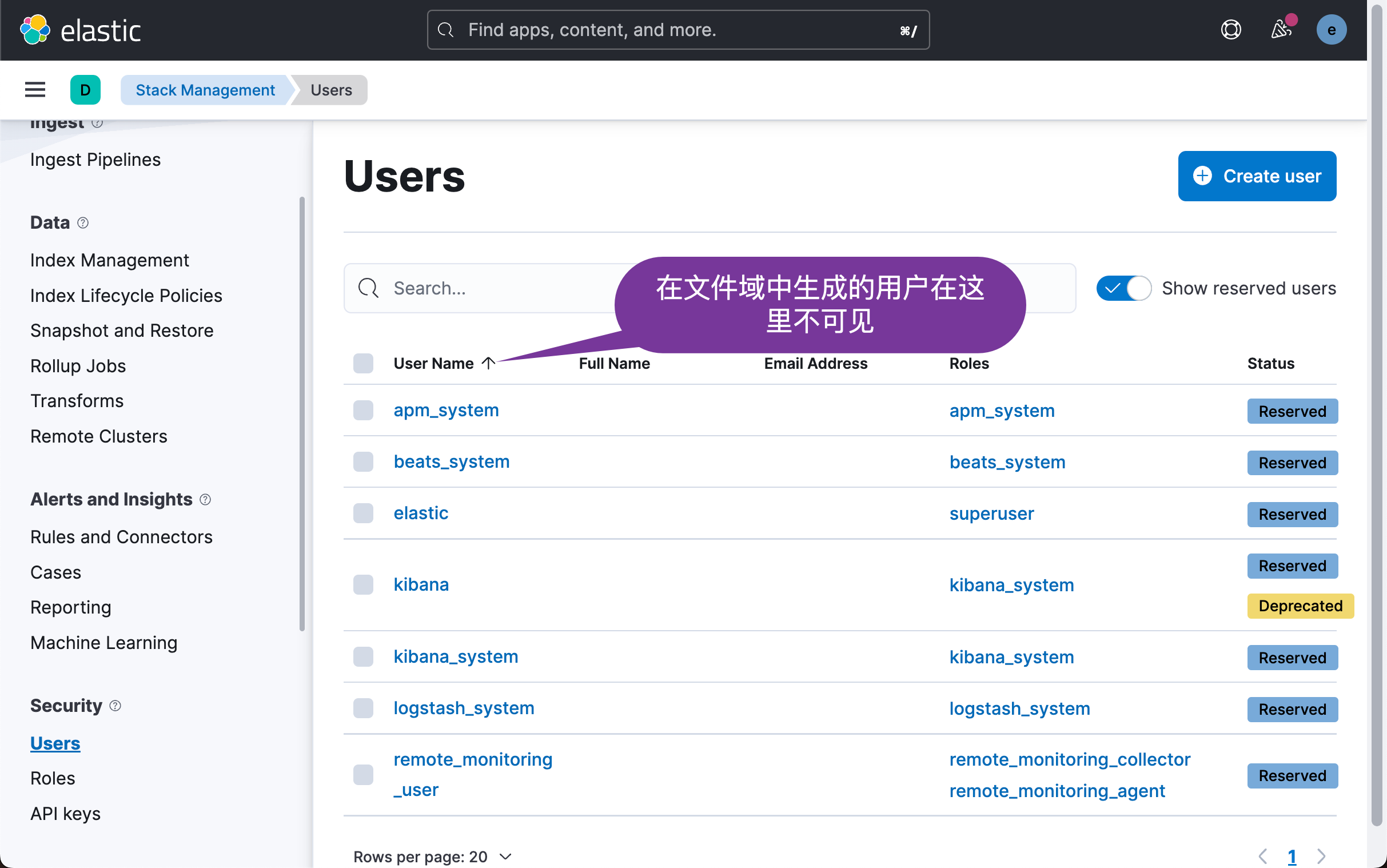1387x868 pixels.
Task: Open Remote Clusters page
Action: [x=99, y=436]
